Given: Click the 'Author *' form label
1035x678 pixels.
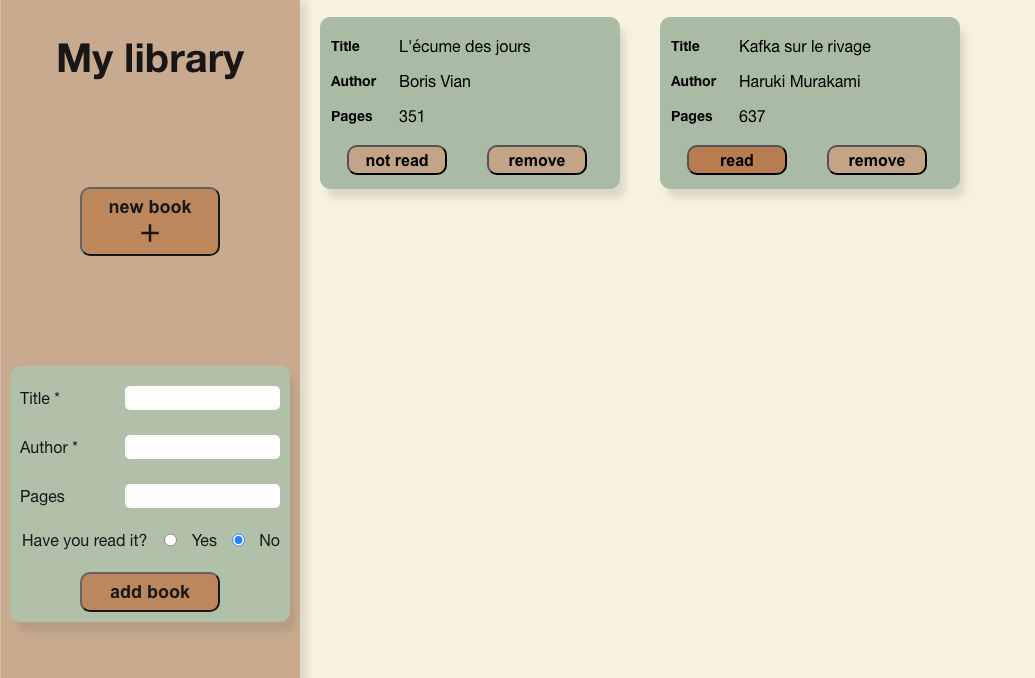Looking at the screenshot, I should (49, 447).
